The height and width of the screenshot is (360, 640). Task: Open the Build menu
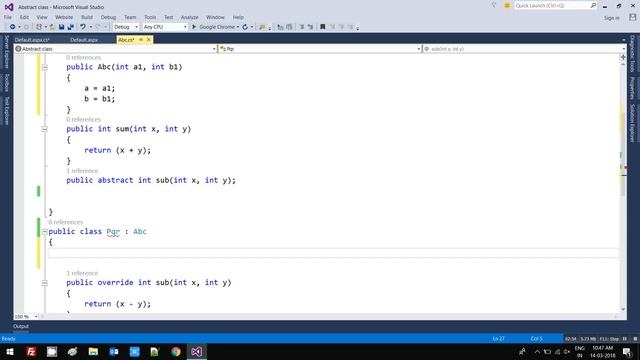click(87, 17)
